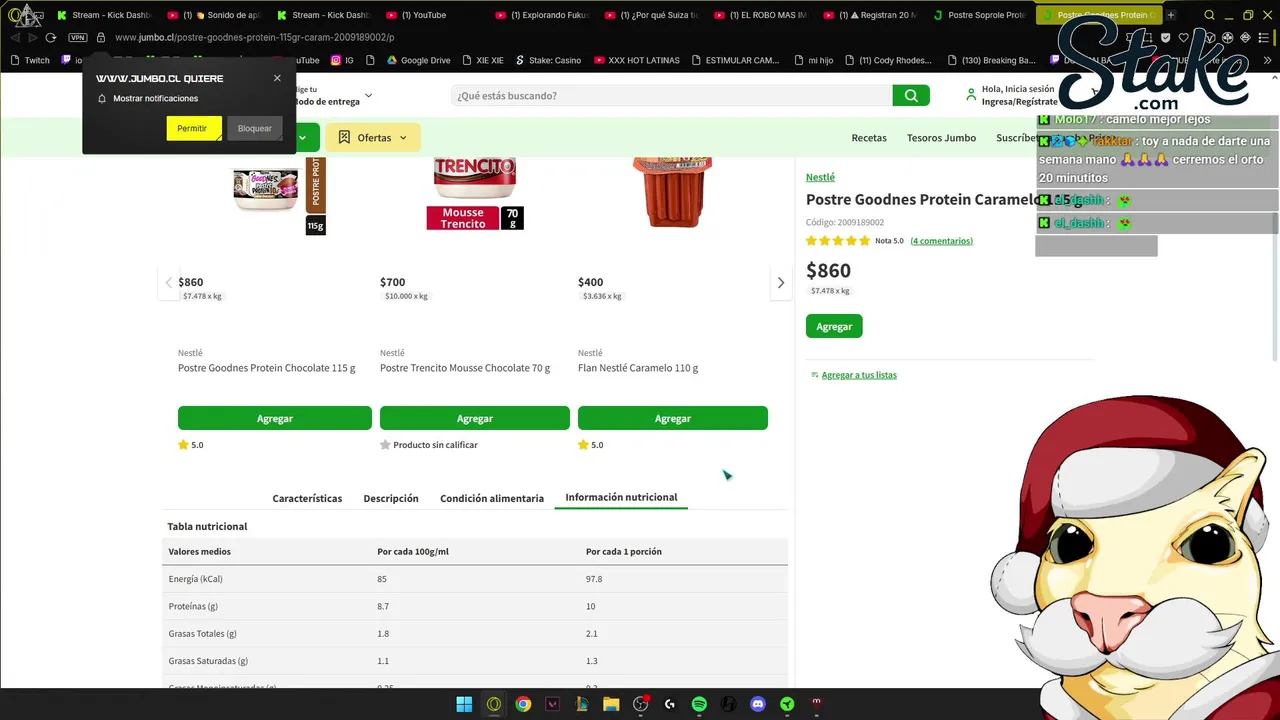The height and width of the screenshot is (720, 1280).
Task: Click the Agregar a tus listas icon
Action: click(x=814, y=375)
